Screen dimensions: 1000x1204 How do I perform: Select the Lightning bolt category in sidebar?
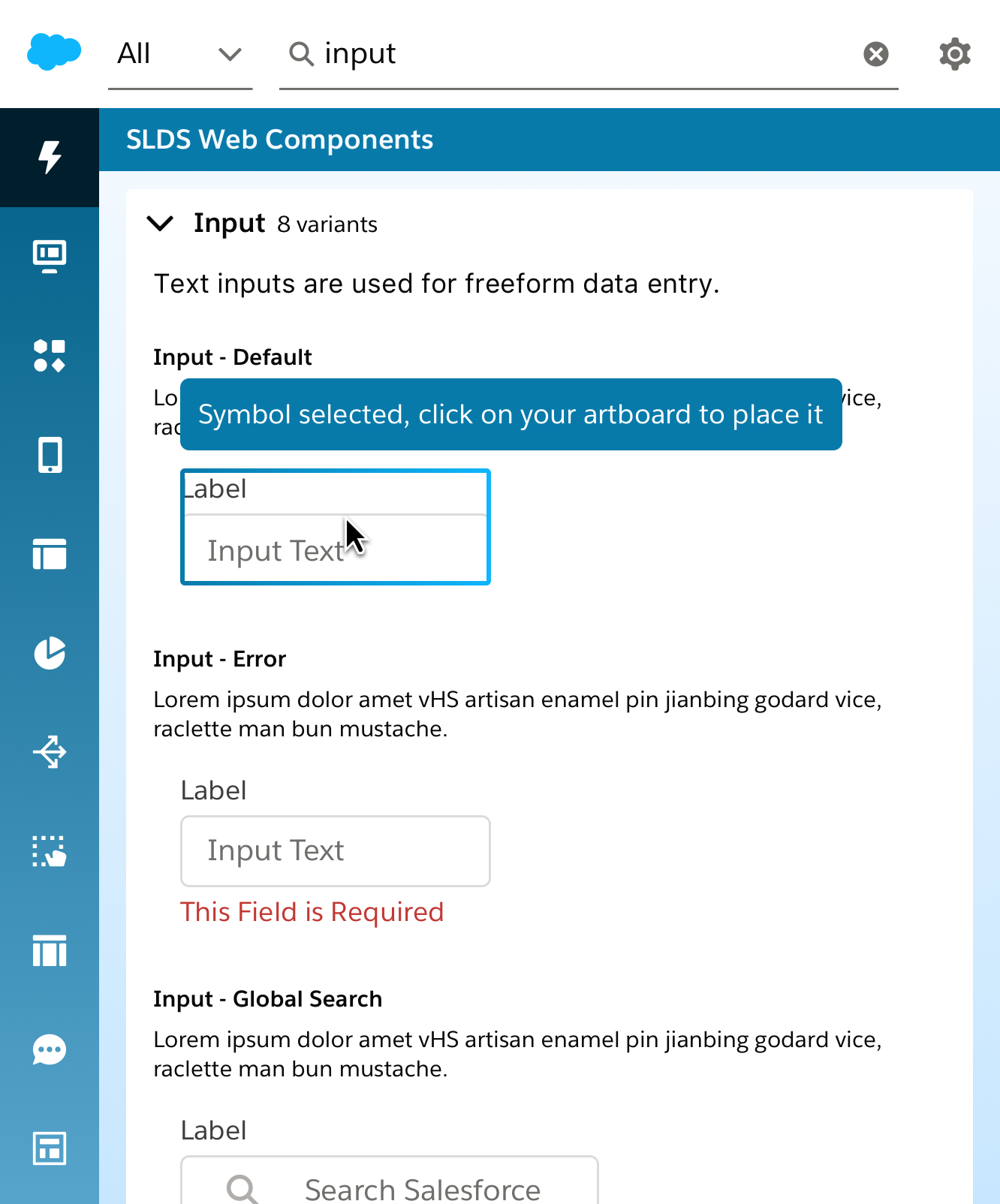tap(50, 157)
